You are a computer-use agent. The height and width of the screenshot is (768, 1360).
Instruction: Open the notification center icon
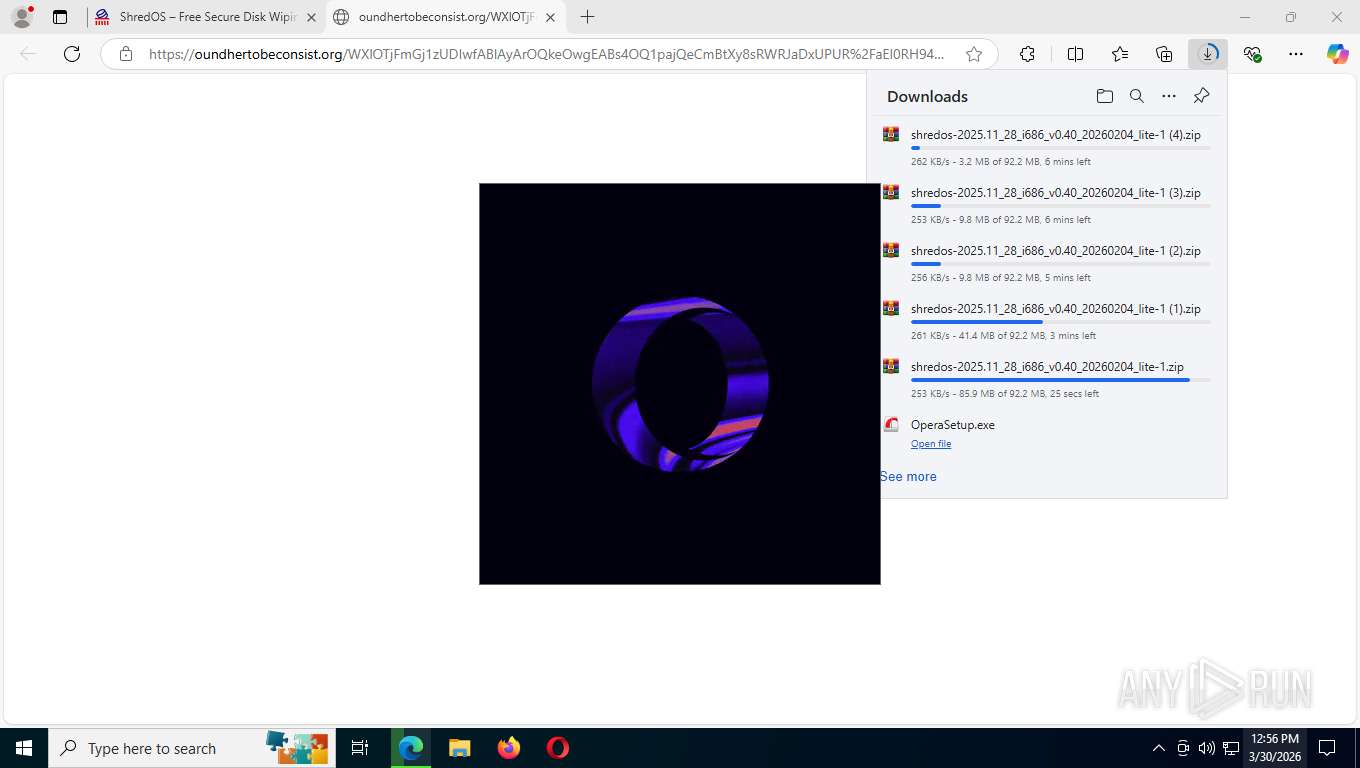(1327, 748)
